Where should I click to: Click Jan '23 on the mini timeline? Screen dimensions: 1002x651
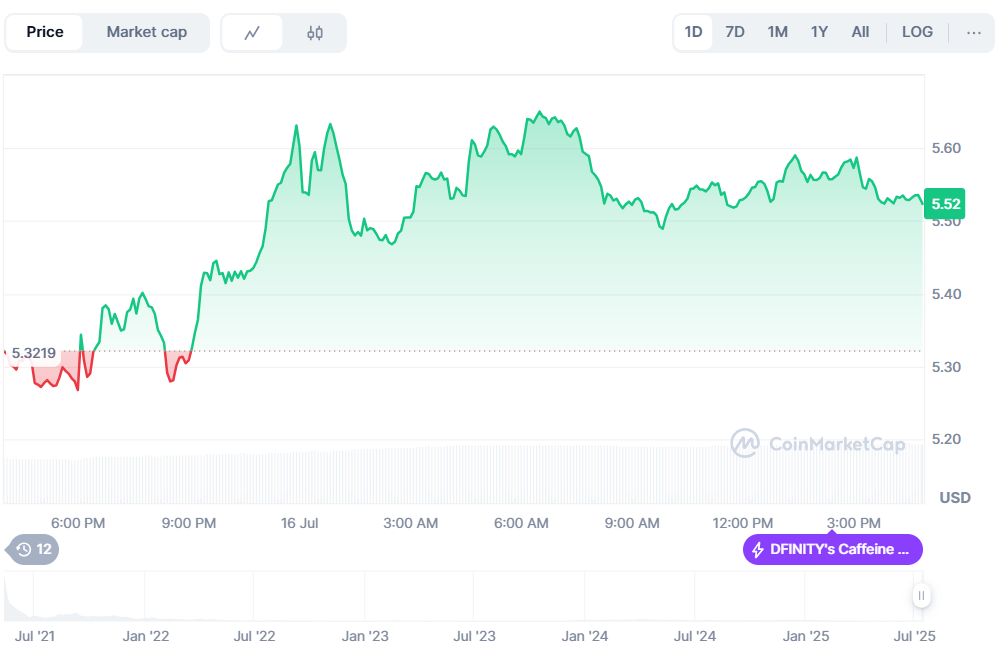[x=365, y=636]
